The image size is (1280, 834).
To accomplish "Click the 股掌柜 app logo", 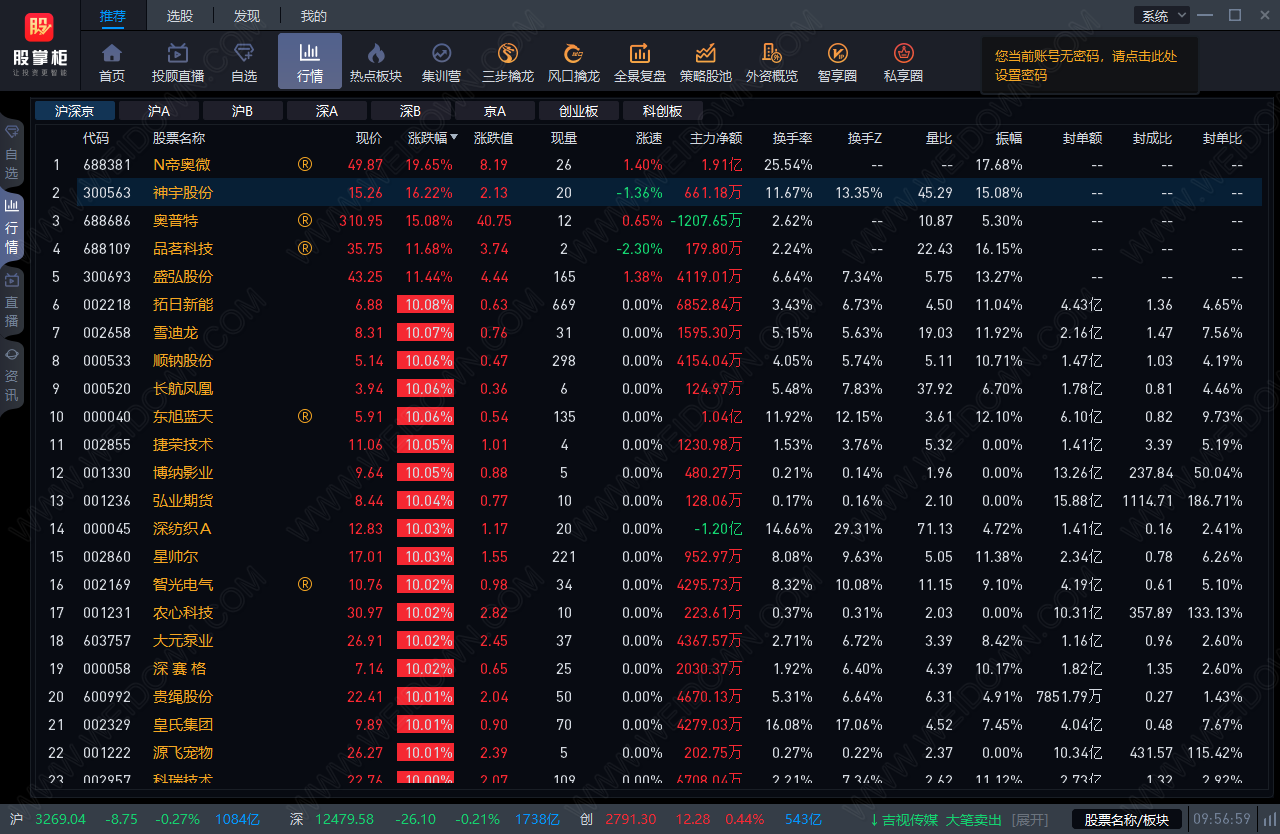I will [x=40, y=44].
